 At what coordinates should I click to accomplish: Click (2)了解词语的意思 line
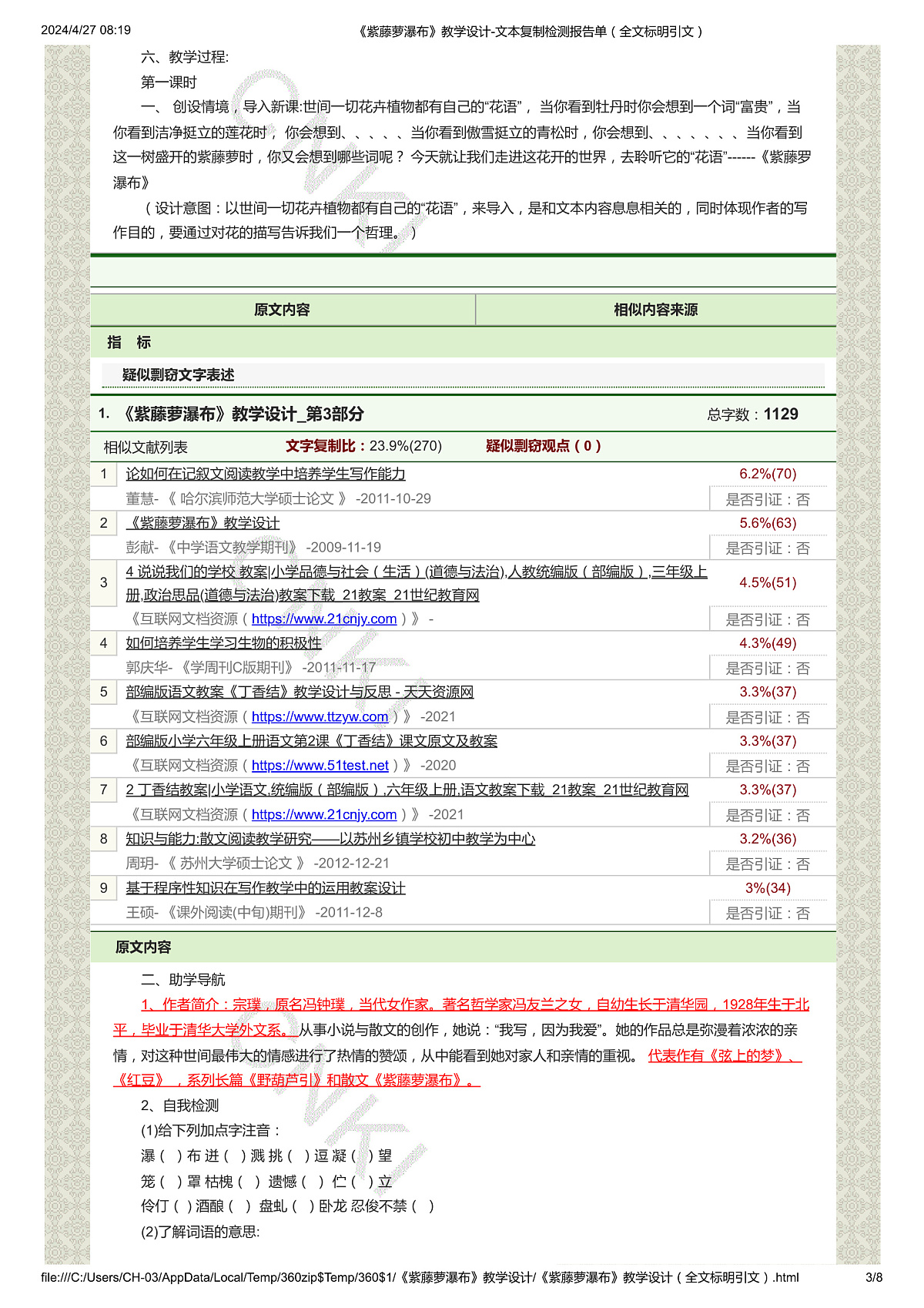pos(200,1232)
